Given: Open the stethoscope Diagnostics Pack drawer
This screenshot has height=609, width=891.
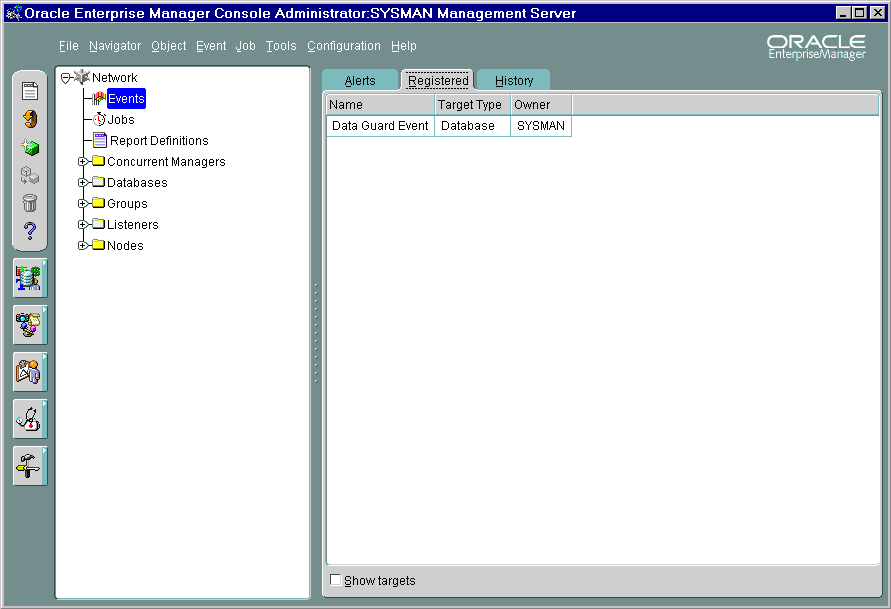Looking at the screenshot, I should click(x=30, y=419).
